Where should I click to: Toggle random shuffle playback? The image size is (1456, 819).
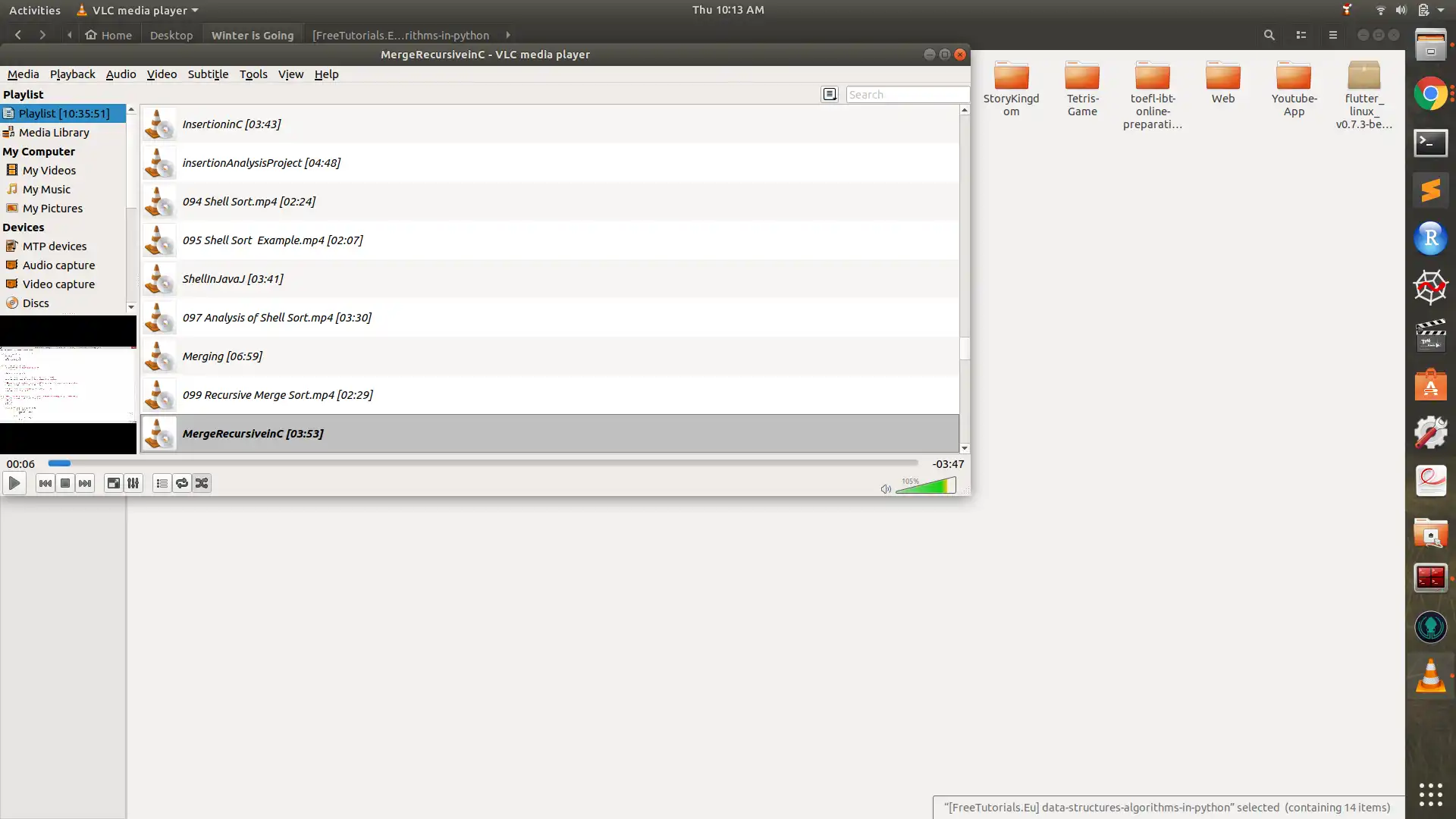(x=202, y=484)
